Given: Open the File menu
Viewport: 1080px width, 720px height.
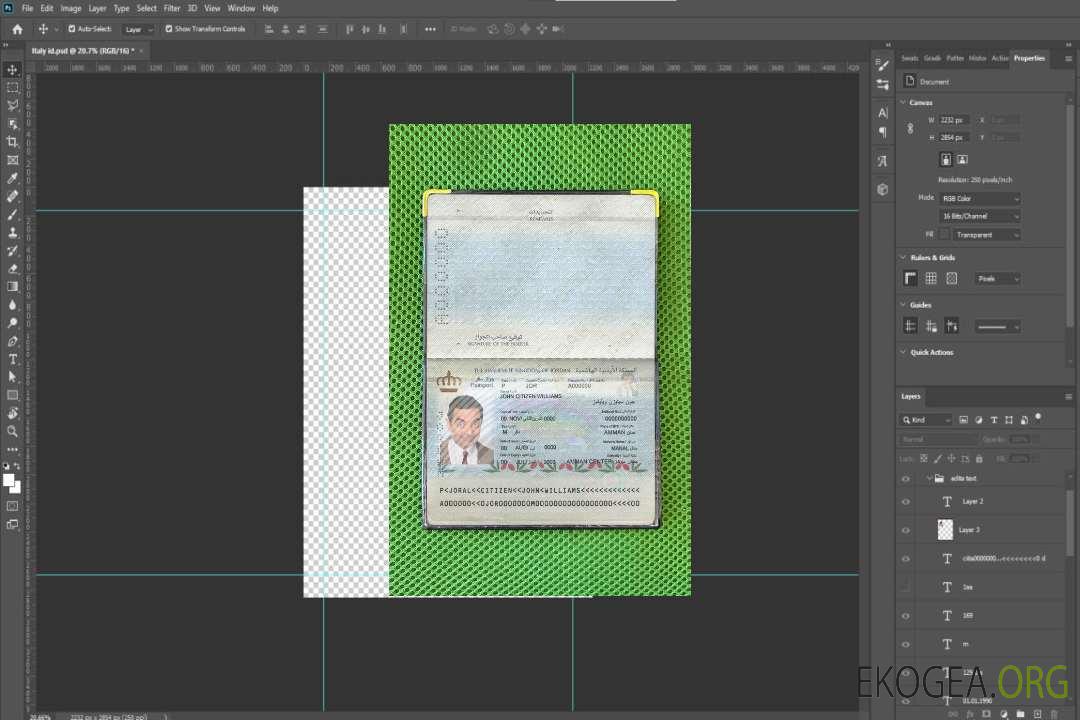Looking at the screenshot, I should [28, 8].
